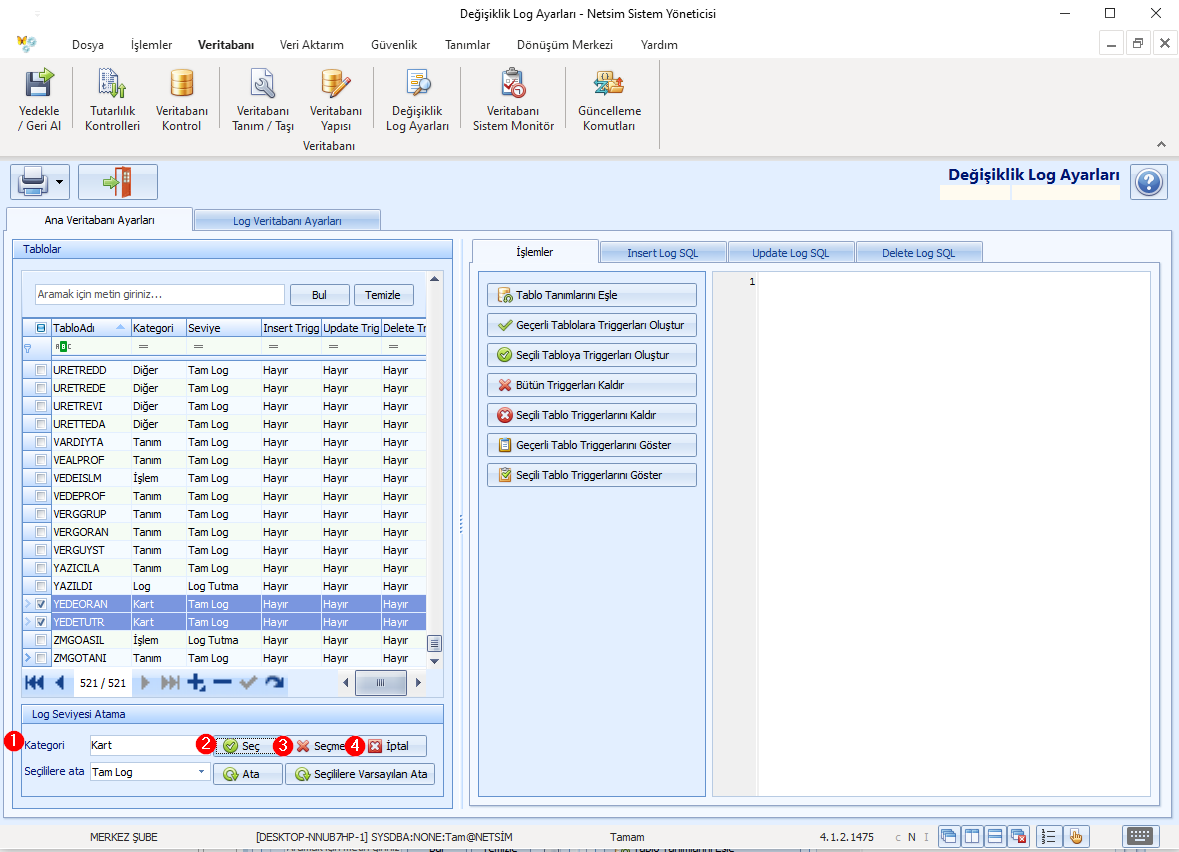This screenshot has height=852, width=1179.
Task: Tick the VEDEISLM row checkbox
Action: pos(41,478)
